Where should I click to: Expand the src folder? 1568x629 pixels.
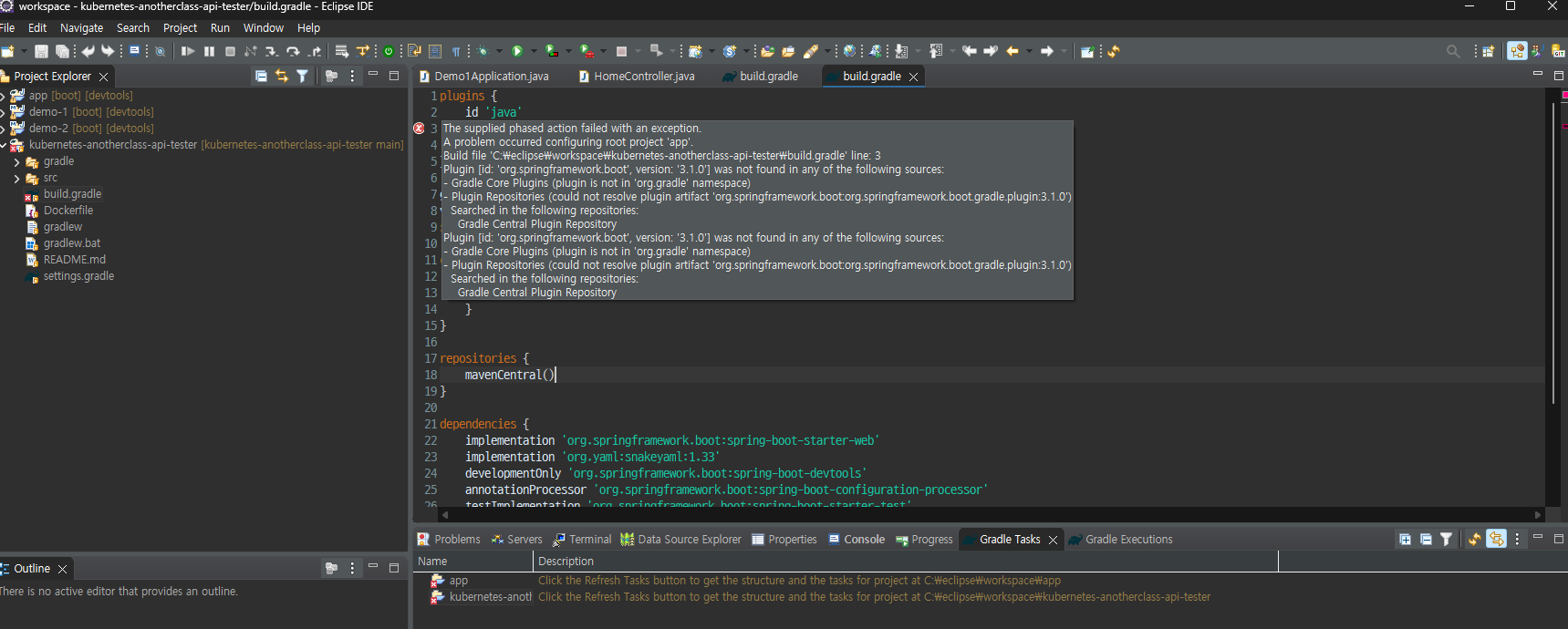point(16,178)
